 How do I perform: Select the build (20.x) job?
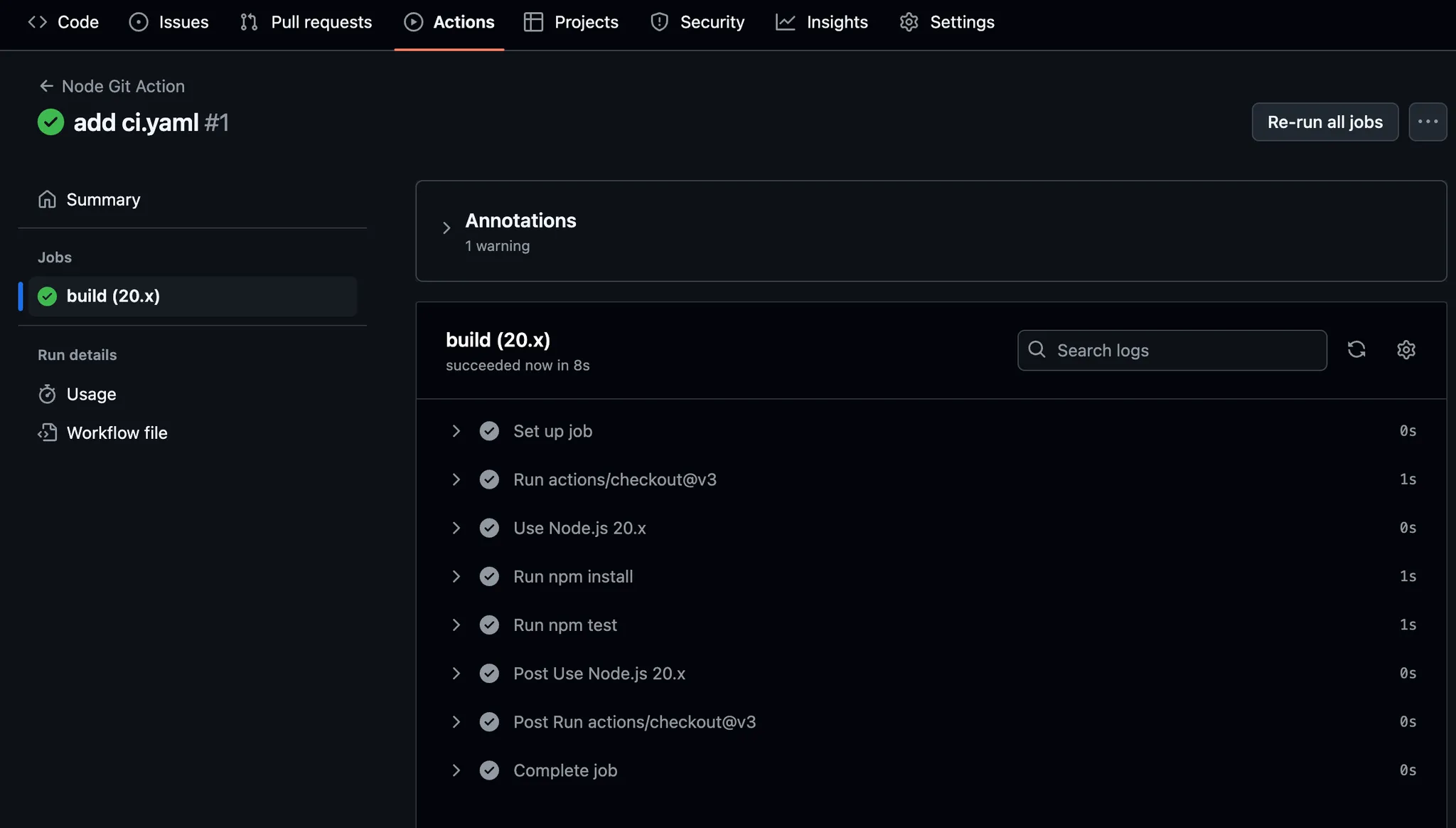pyautogui.click(x=192, y=296)
